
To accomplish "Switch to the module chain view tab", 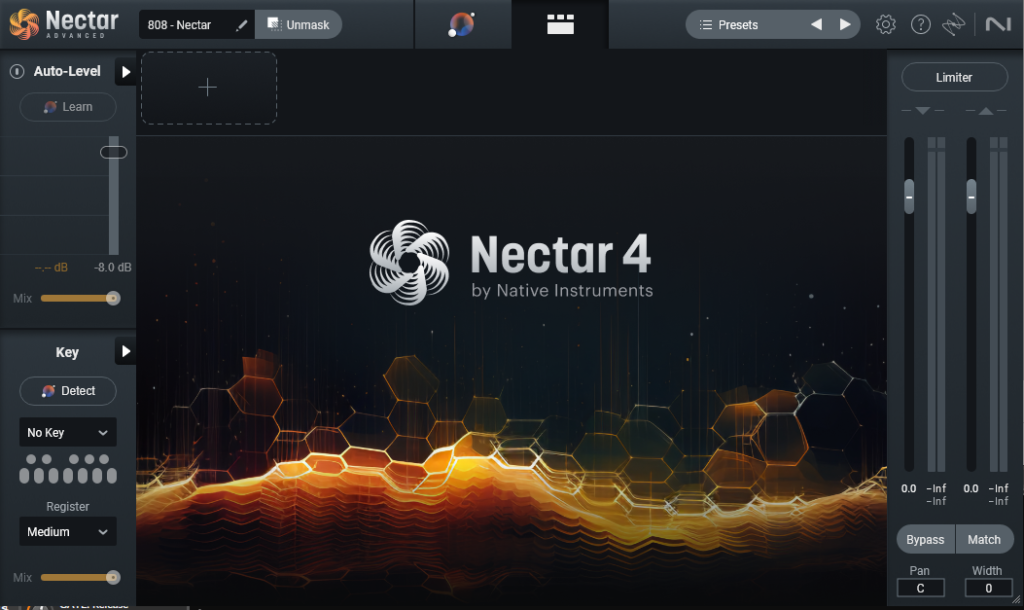I will [x=560, y=24].
